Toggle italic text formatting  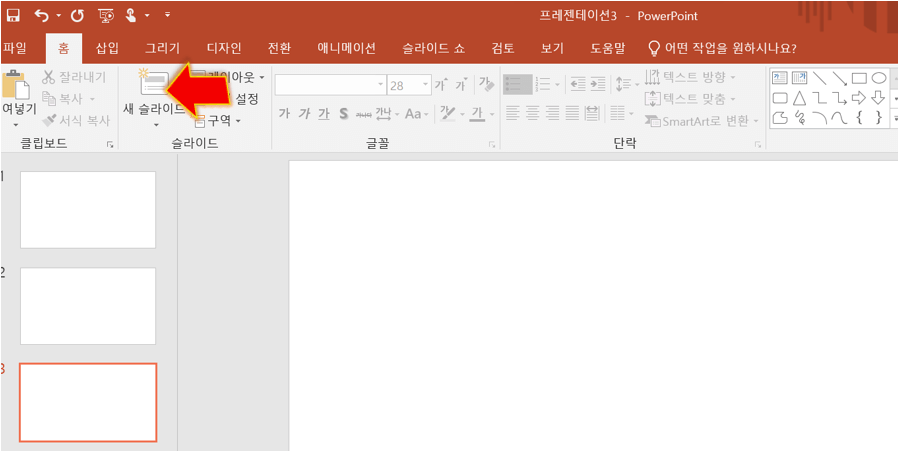[x=304, y=113]
